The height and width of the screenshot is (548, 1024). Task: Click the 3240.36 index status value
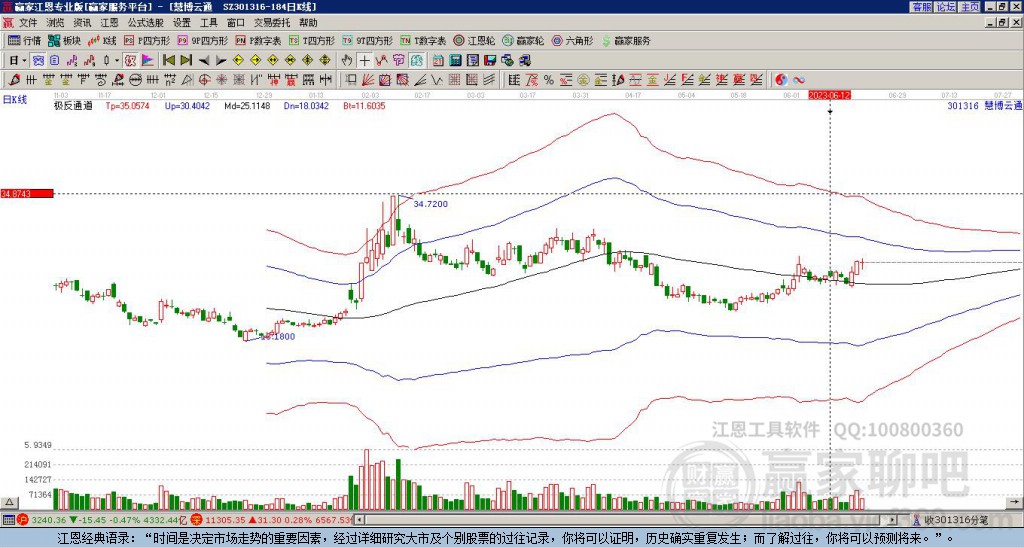point(48,520)
